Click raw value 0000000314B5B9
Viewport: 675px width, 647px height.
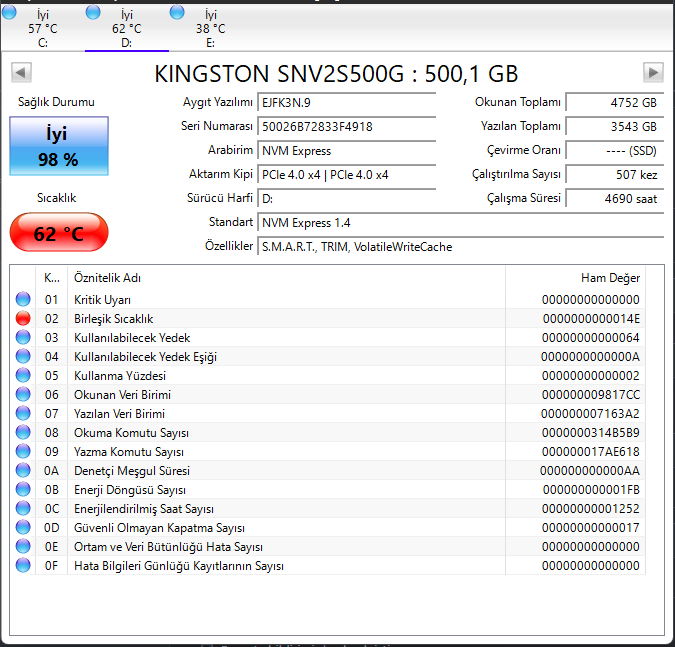coord(591,433)
